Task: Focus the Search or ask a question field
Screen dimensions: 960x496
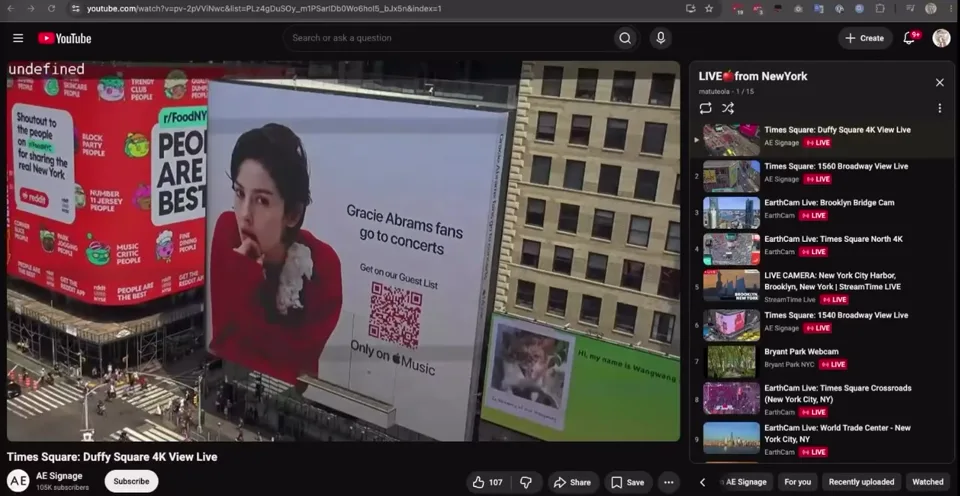Action: [448, 38]
